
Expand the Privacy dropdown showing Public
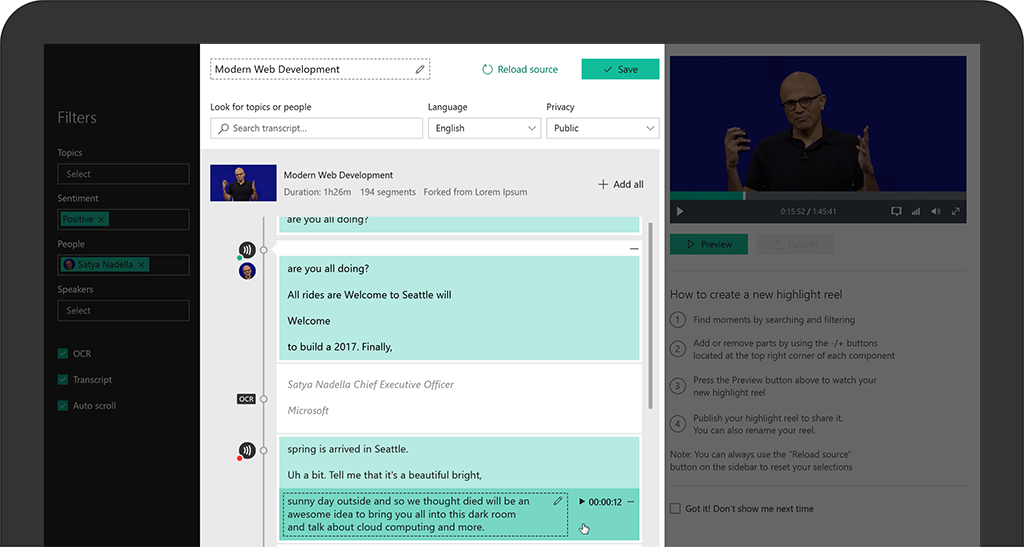coord(602,128)
